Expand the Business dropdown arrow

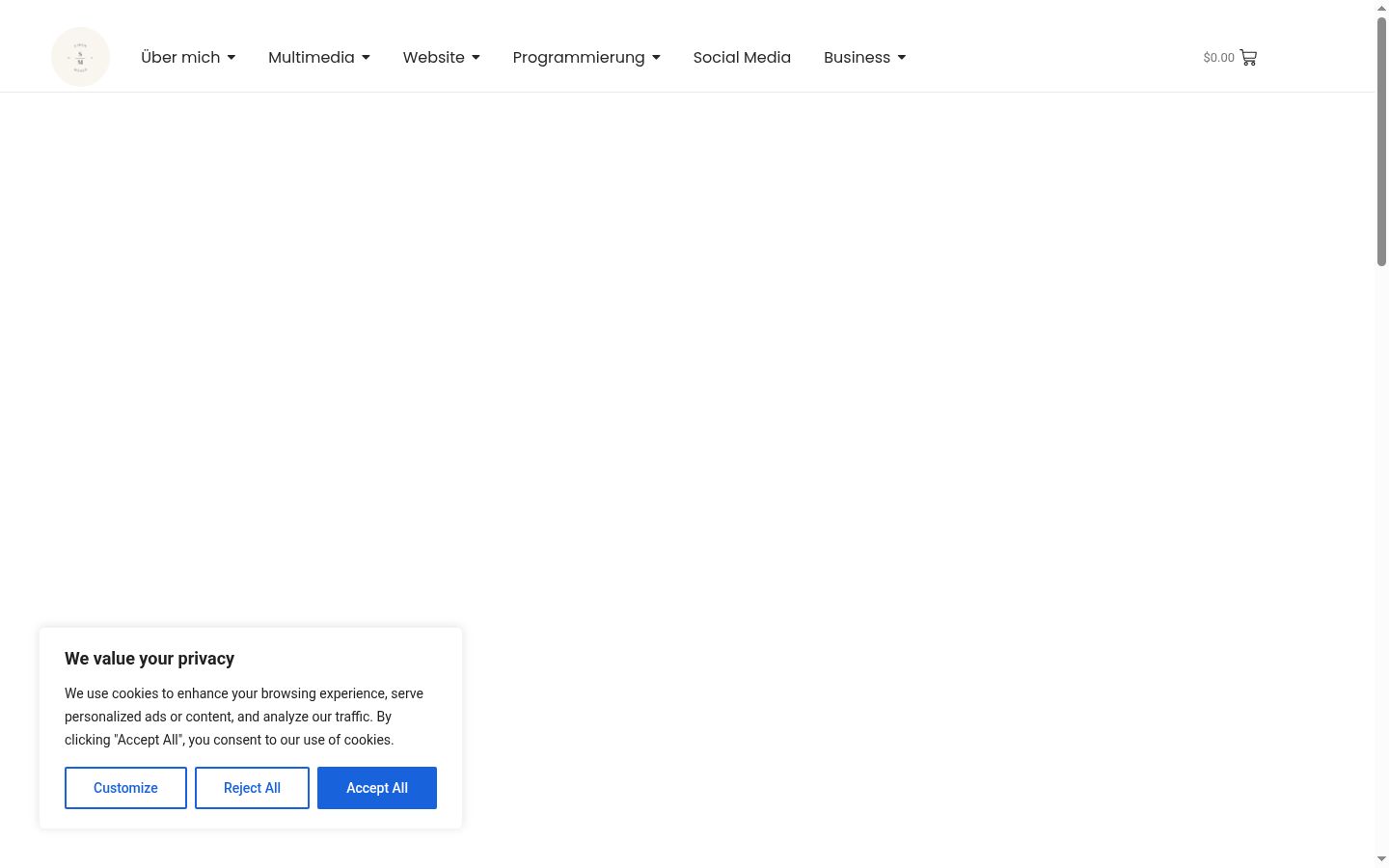902,58
